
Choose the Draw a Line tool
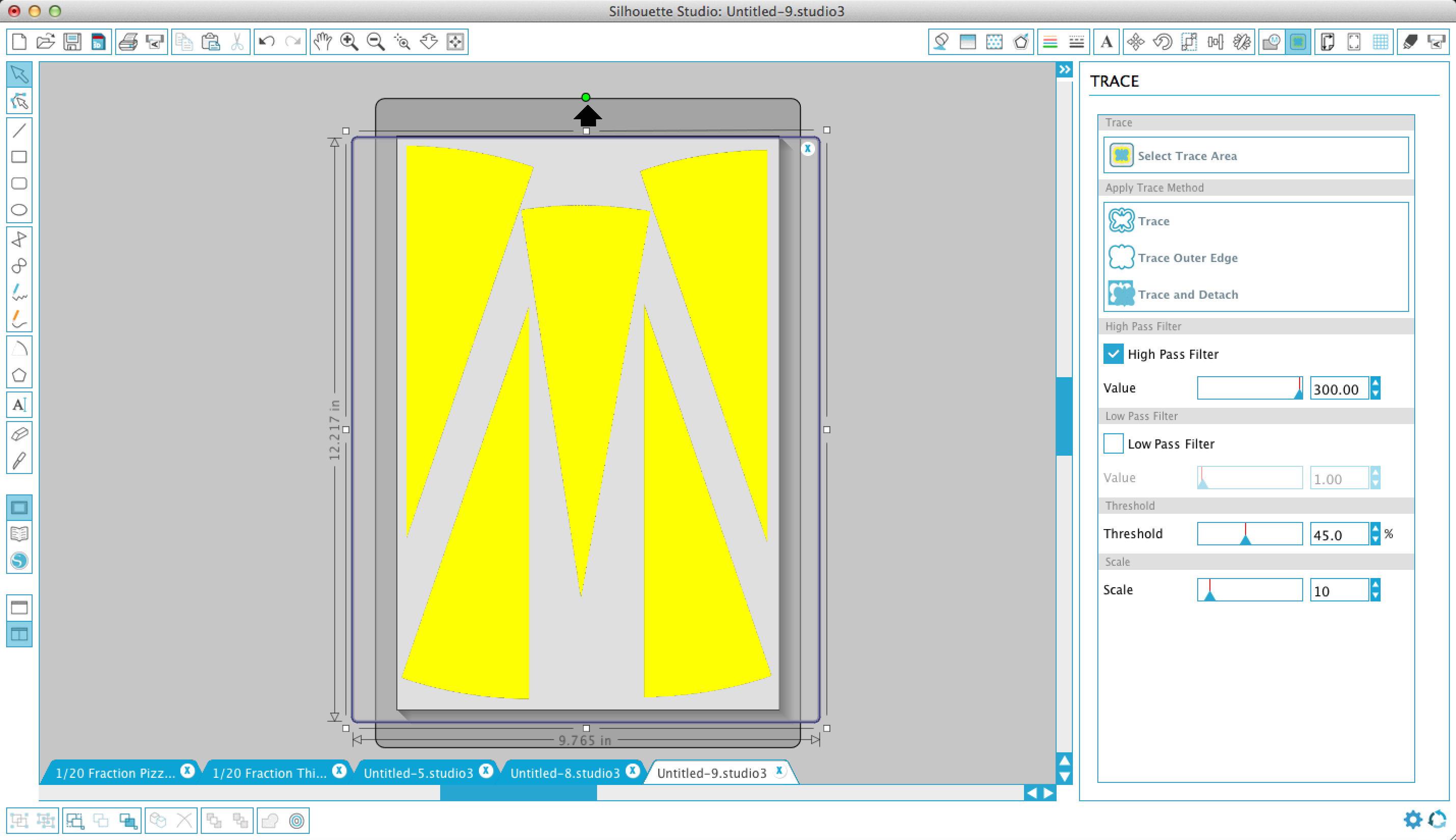(19, 130)
